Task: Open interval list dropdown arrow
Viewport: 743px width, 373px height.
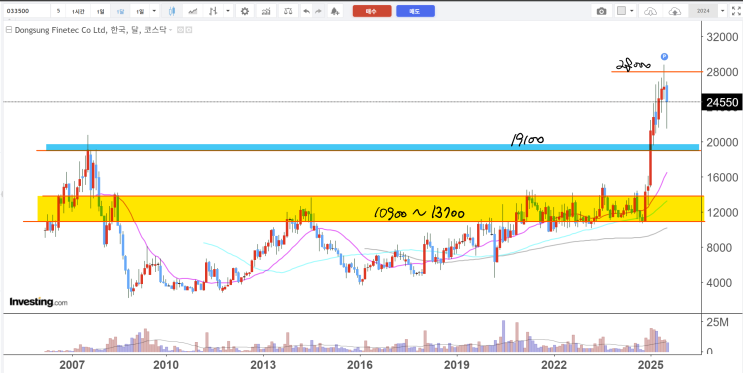Action: pyautogui.click(x=154, y=10)
